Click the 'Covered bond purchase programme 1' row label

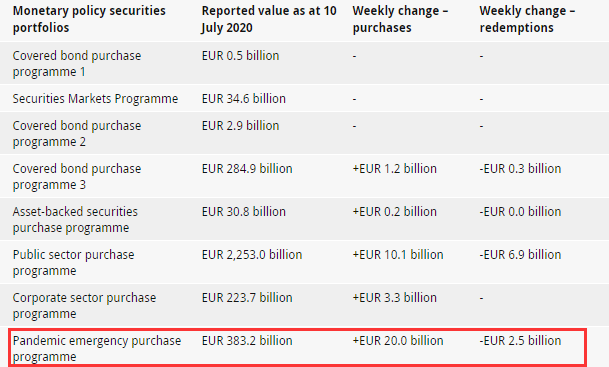coord(77,64)
